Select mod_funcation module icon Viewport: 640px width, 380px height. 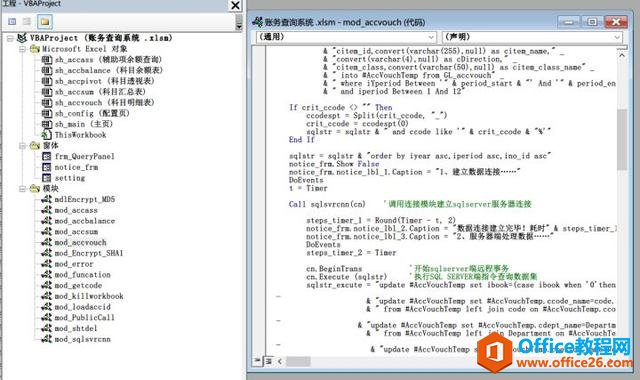pyautogui.click(x=47, y=275)
